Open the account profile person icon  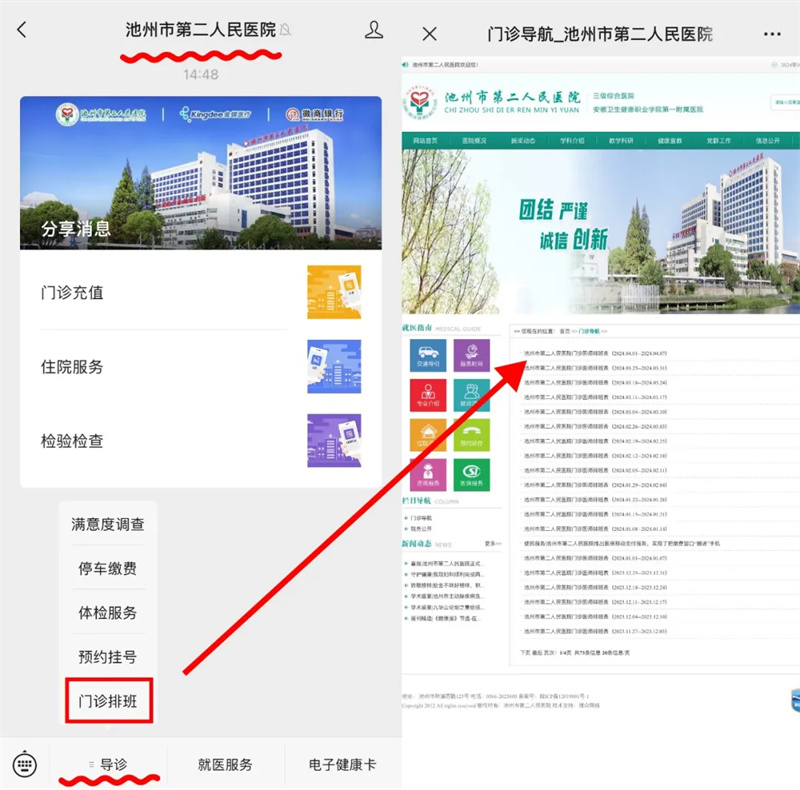click(374, 31)
